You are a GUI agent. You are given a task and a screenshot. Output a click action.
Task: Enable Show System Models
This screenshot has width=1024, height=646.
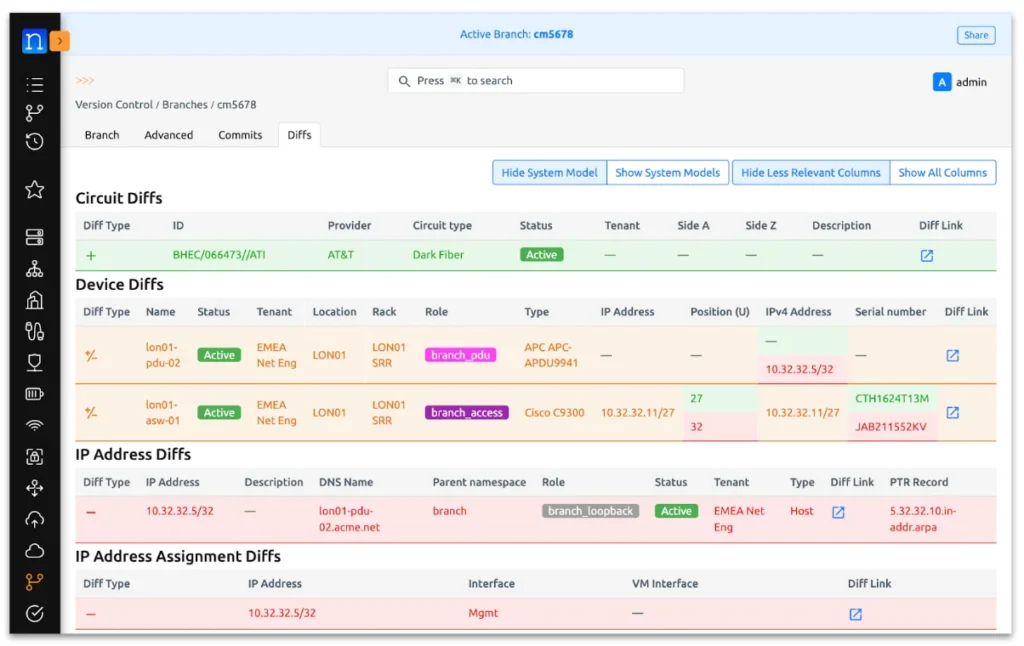tap(667, 173)
